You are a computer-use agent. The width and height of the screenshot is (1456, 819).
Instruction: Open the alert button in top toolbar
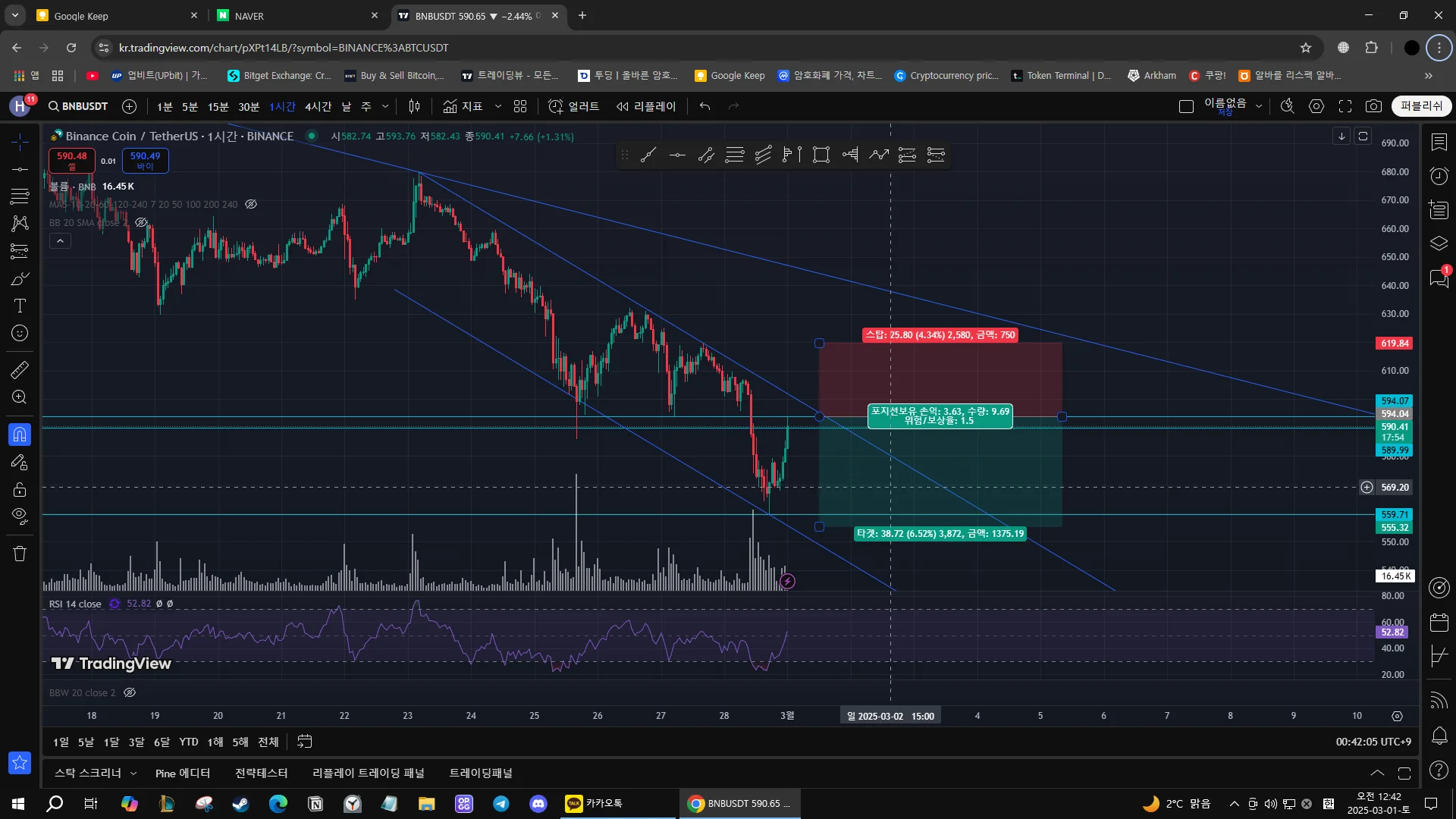[x=574, y=106]
